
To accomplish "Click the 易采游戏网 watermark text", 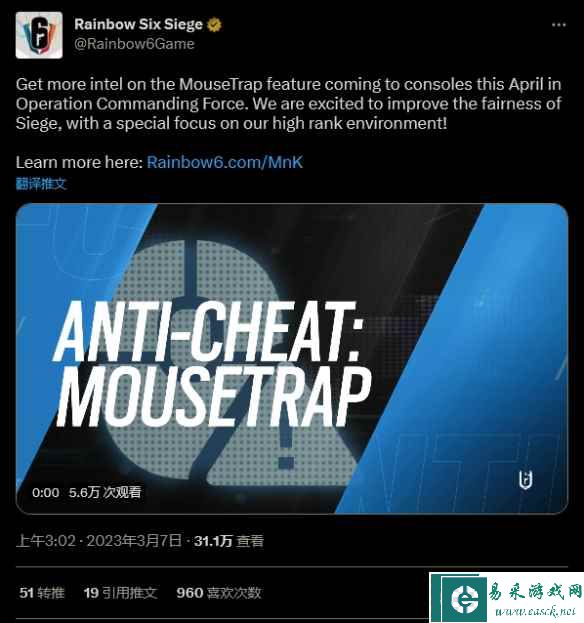I will point(535,592).
